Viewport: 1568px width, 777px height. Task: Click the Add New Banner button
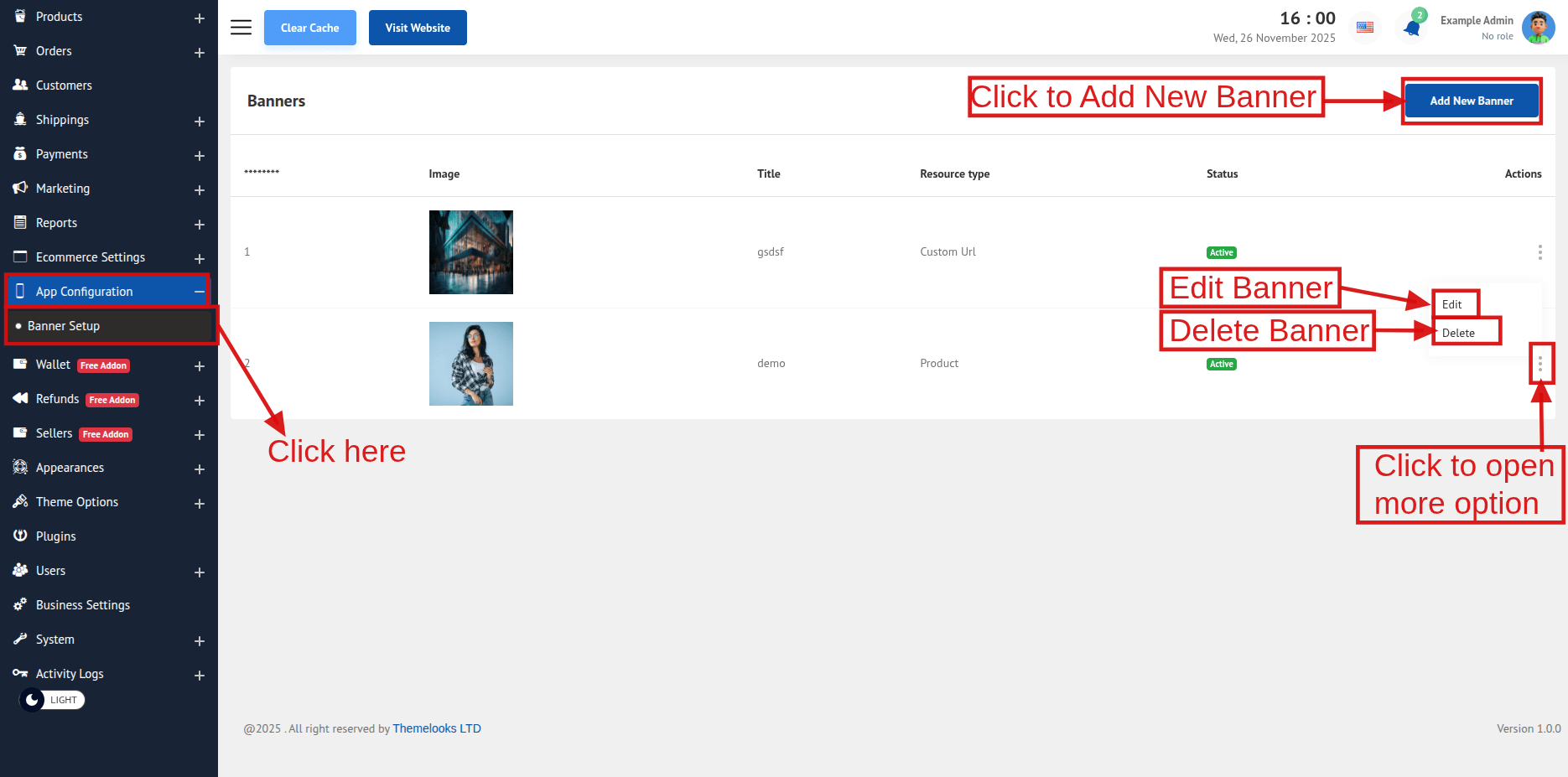[1471, 101]
